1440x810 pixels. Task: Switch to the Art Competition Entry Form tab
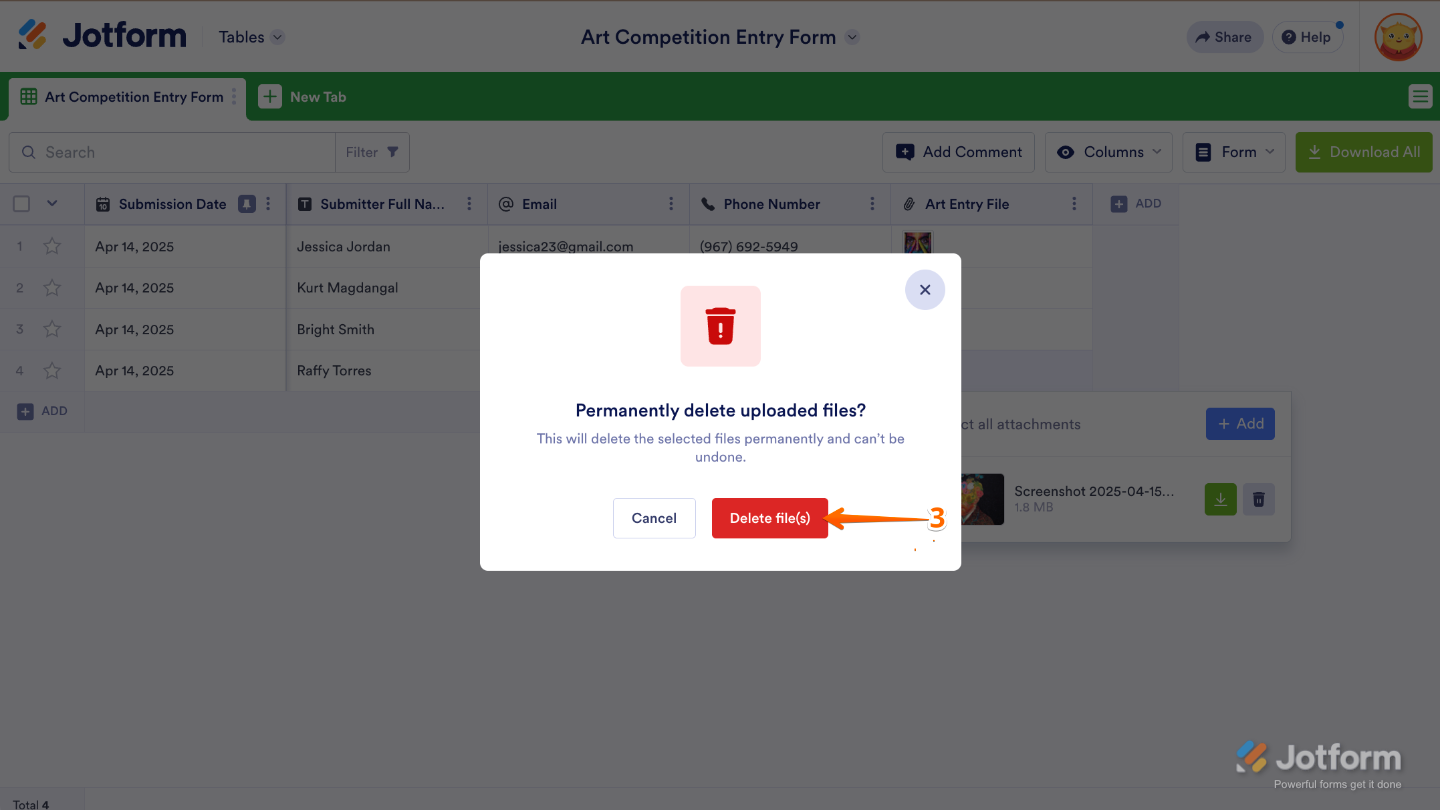pos(123,97)
